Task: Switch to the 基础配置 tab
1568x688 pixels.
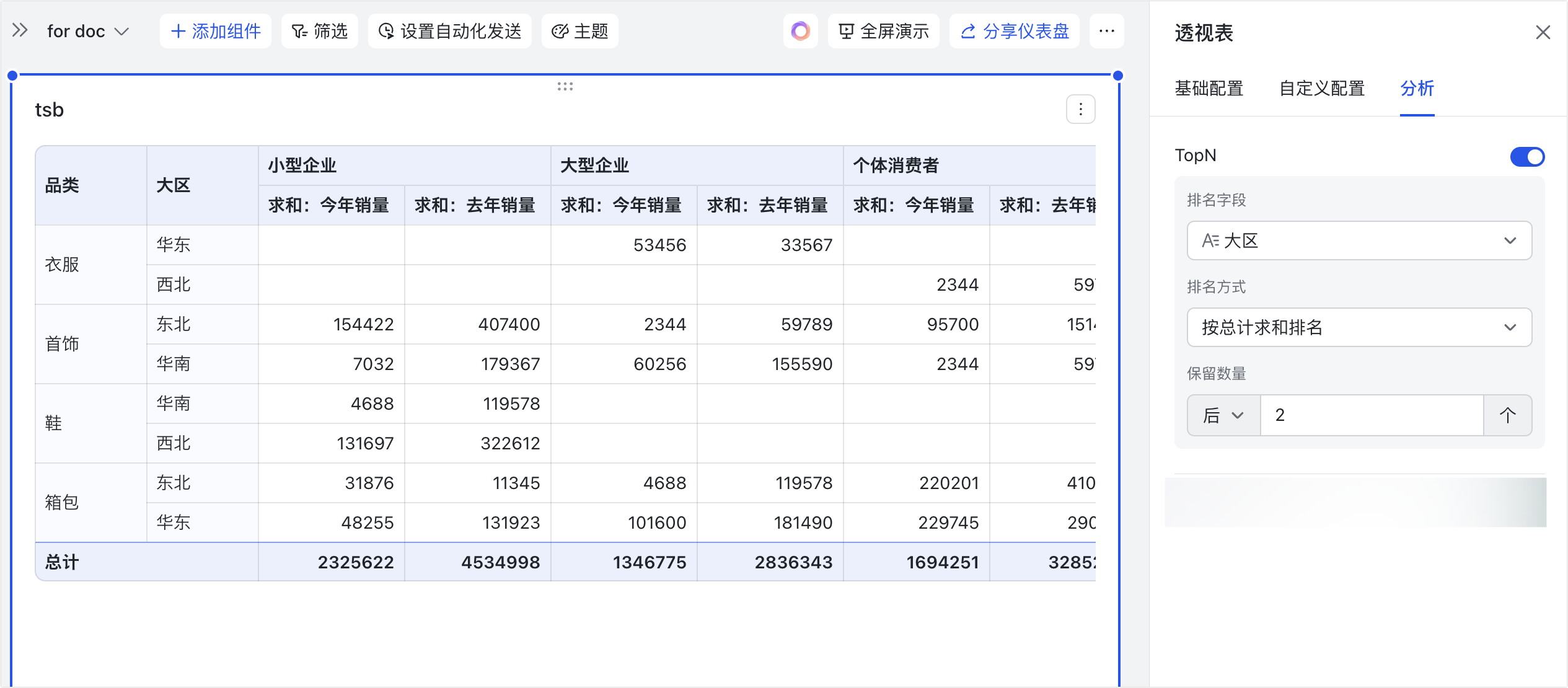Action: point(1209,89)
